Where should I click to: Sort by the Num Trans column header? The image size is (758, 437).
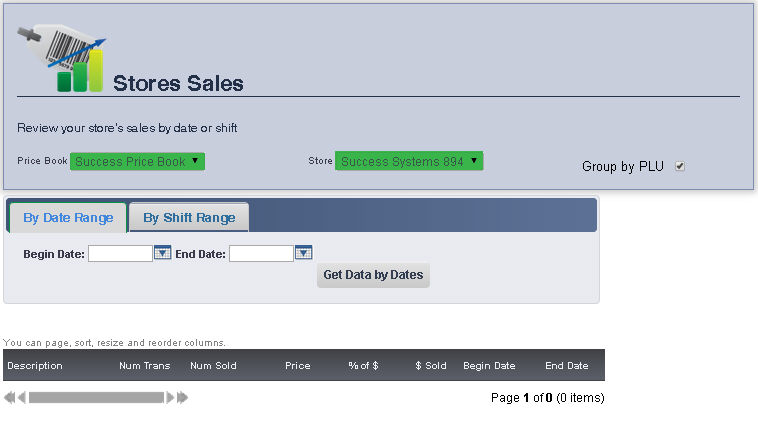(144, 366)
